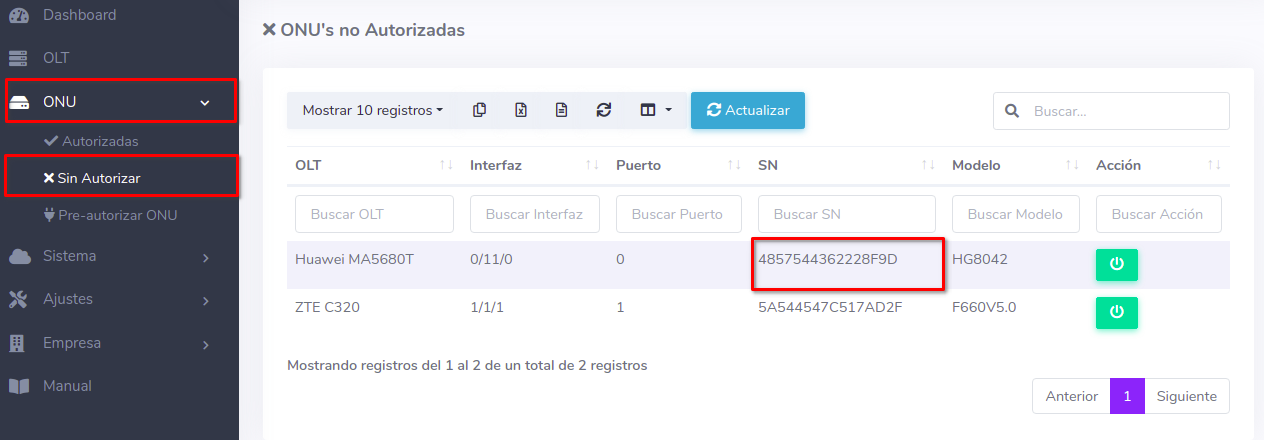Authorize the Huawei MA5680T ONU power button
1264x440 pixels.
click(1116, 265)
